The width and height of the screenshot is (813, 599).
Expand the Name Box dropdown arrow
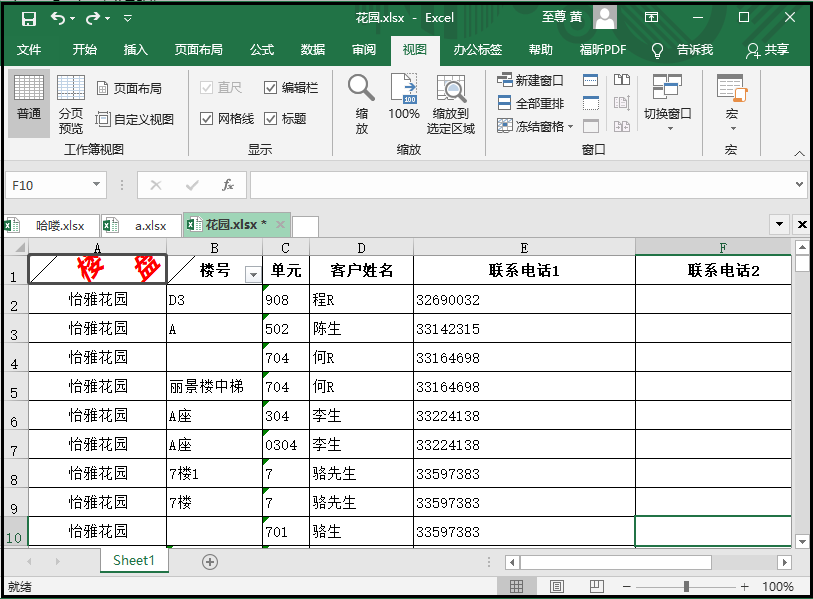coord(96,185)
